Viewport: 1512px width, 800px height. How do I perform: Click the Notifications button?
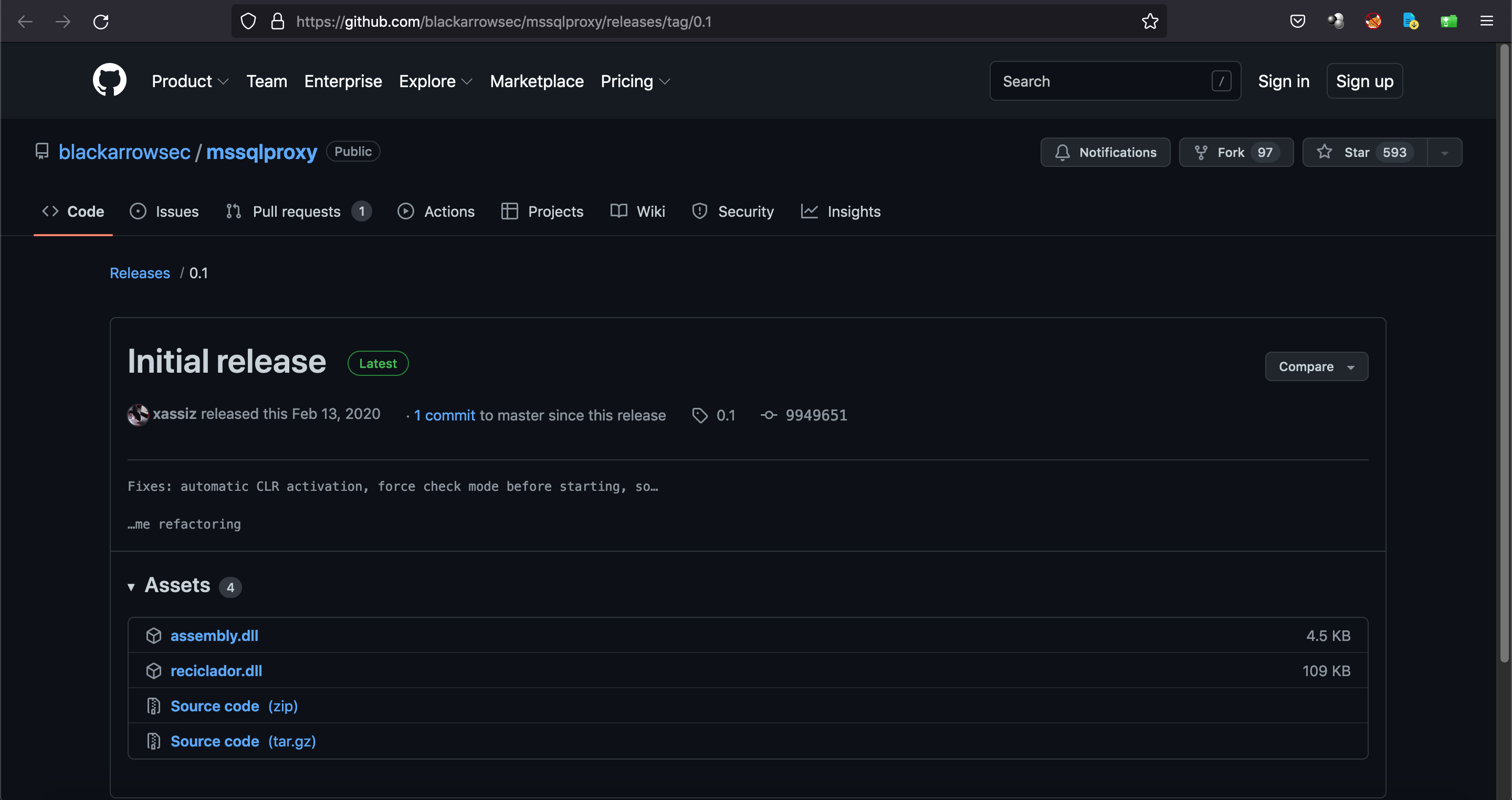1105,153
